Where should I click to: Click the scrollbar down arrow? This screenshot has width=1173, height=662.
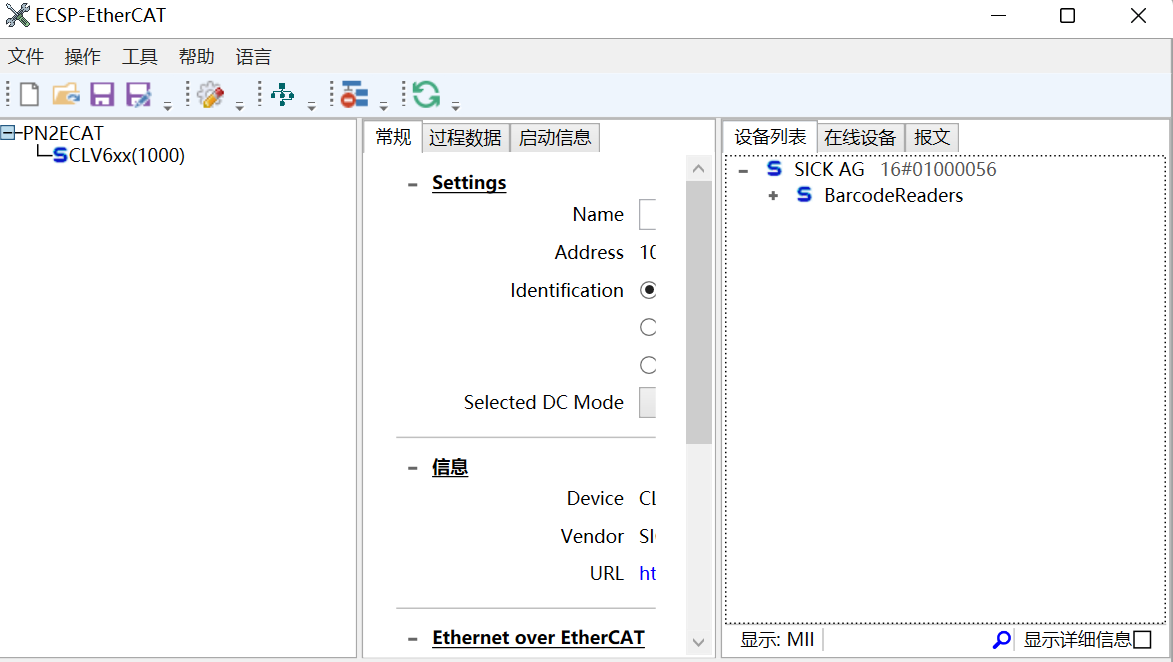pyautogui.click(x=699, y=642)
